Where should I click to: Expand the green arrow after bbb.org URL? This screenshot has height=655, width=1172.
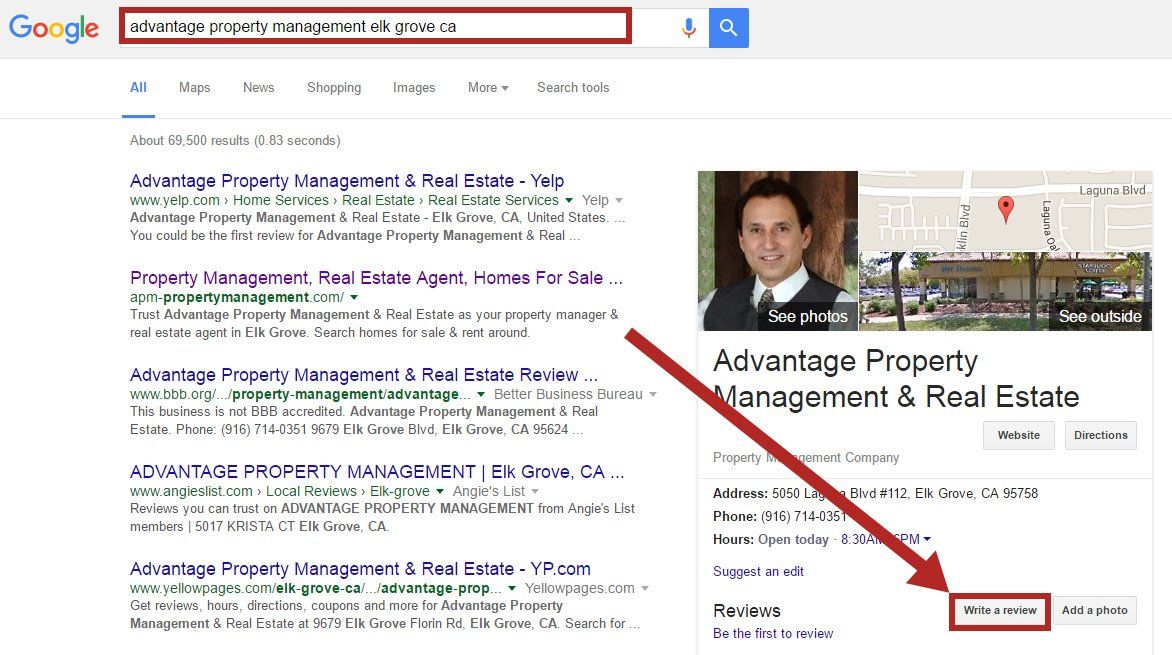coord(481,394)
